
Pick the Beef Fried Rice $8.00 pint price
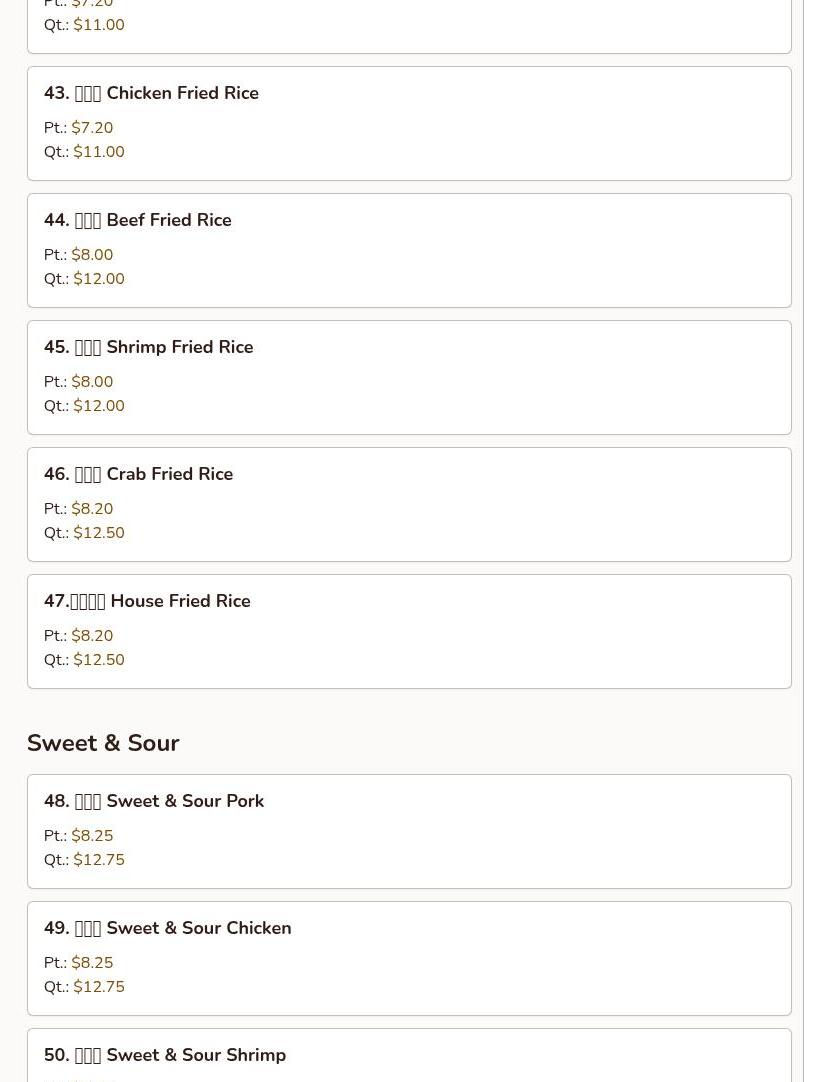click(x=92, y=255)
